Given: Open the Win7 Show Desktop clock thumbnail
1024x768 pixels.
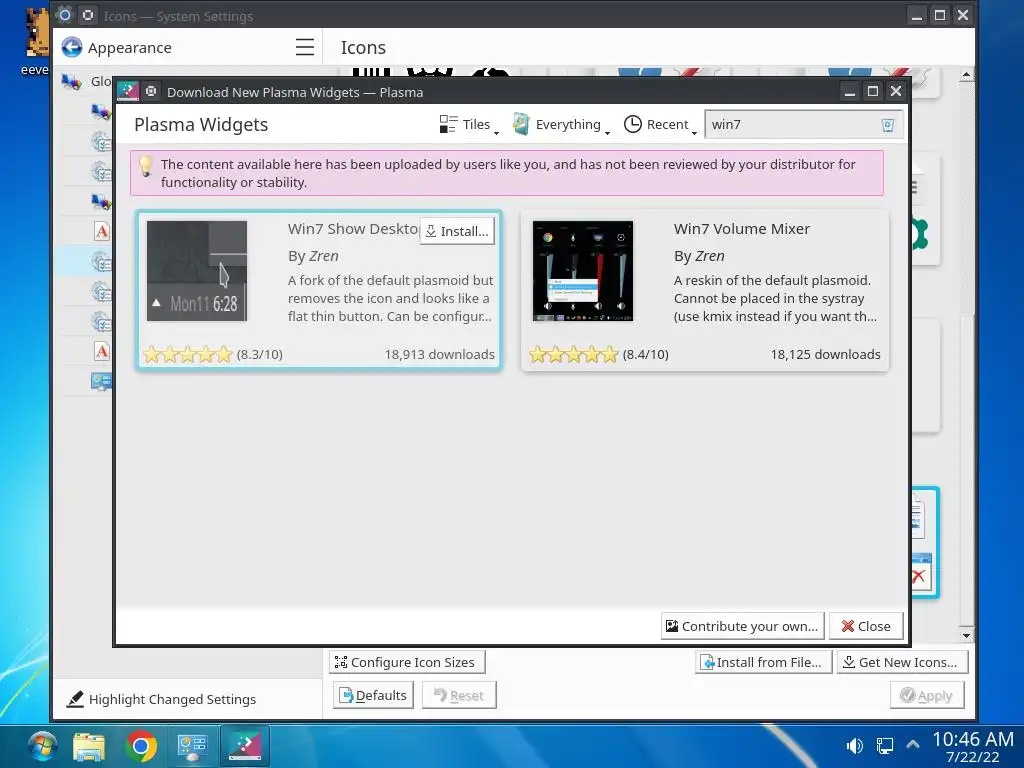Looking at the screenshot, I should (x=197, y=271).
